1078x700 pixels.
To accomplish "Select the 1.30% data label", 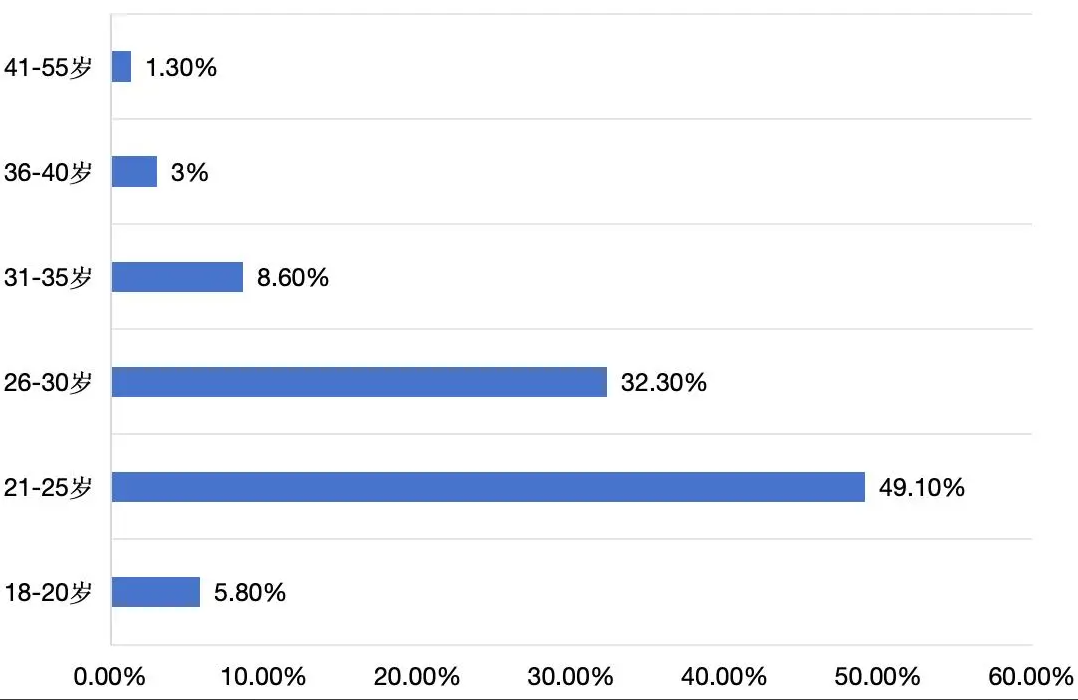I will tap(181, 68).
